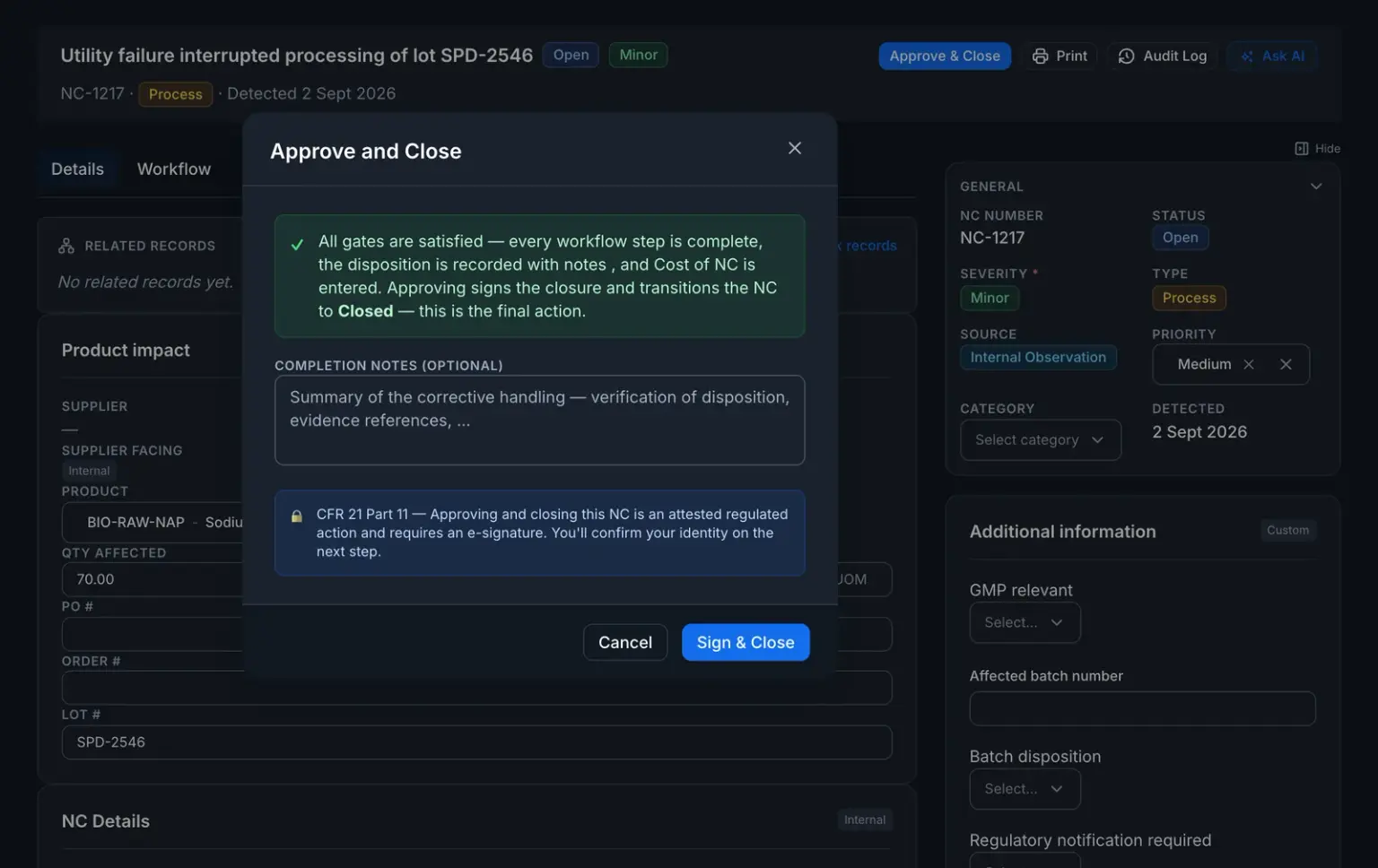Click the Audit Log clock icon

[x=1126, y=56]
